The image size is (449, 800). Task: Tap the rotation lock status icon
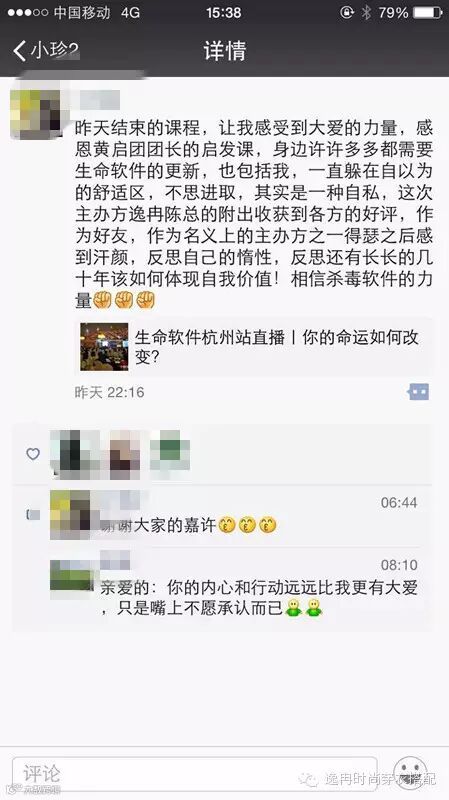click(x=347, y=12)
